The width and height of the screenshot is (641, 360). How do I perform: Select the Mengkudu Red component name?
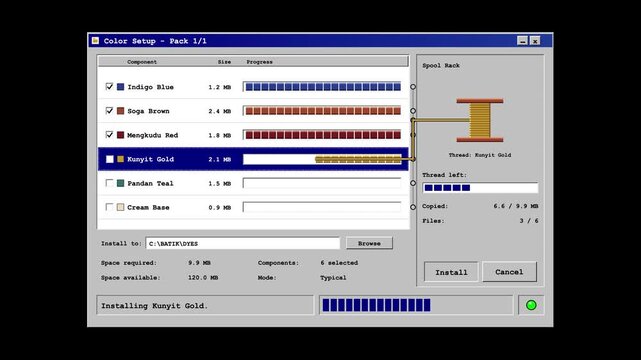(x=152, y=135)
